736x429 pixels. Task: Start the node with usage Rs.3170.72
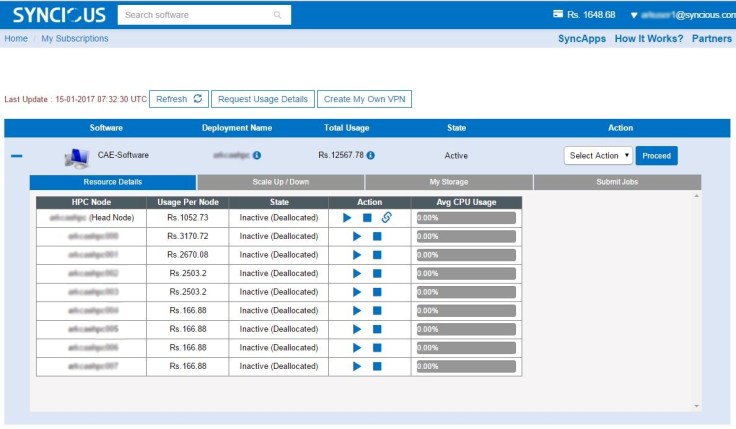[357, 236]
